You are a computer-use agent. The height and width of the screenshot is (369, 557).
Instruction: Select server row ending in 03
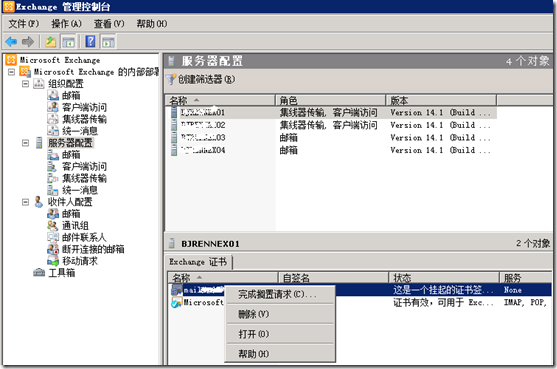point(331,137)
